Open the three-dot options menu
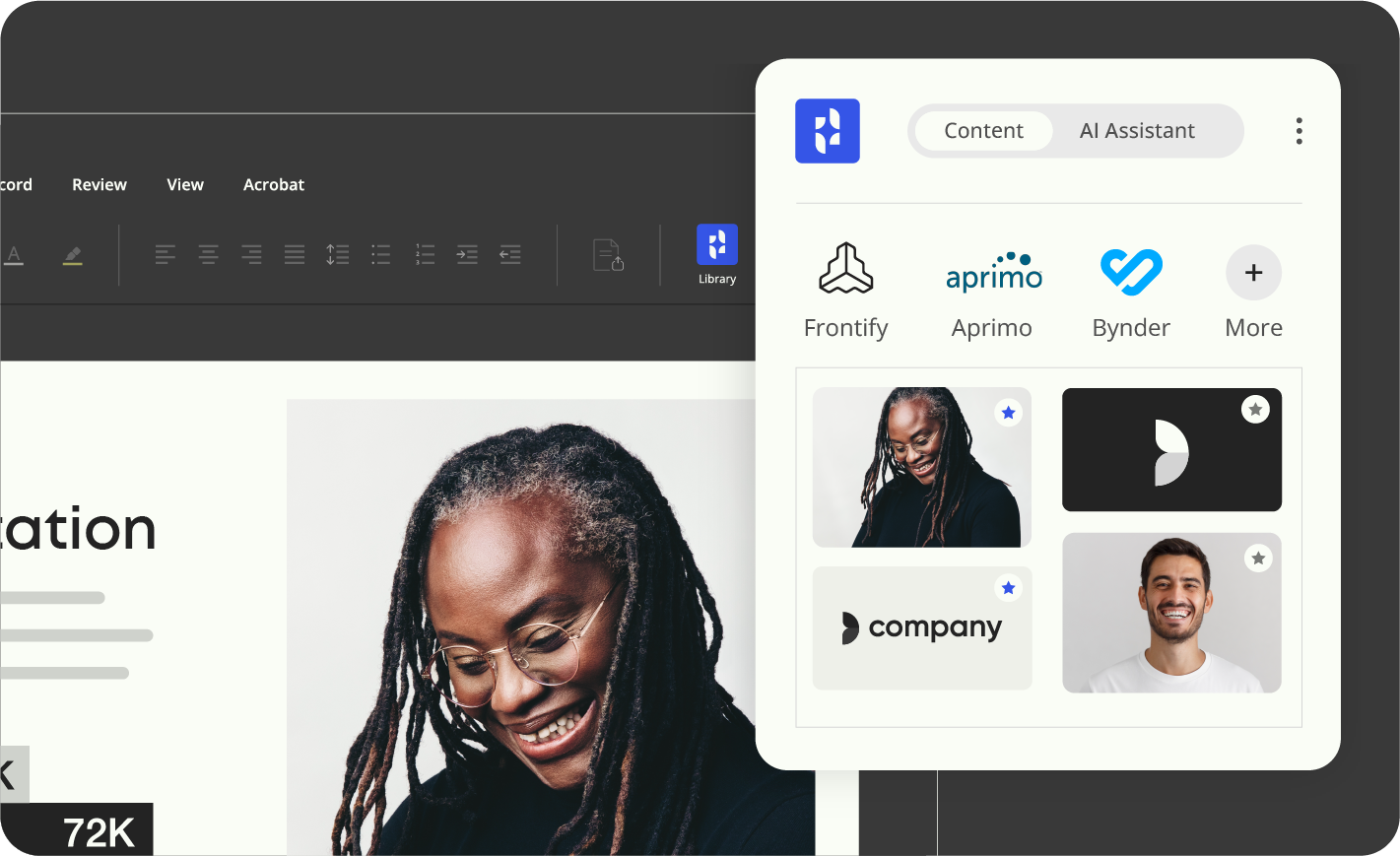 click(x=1300, y=131)
